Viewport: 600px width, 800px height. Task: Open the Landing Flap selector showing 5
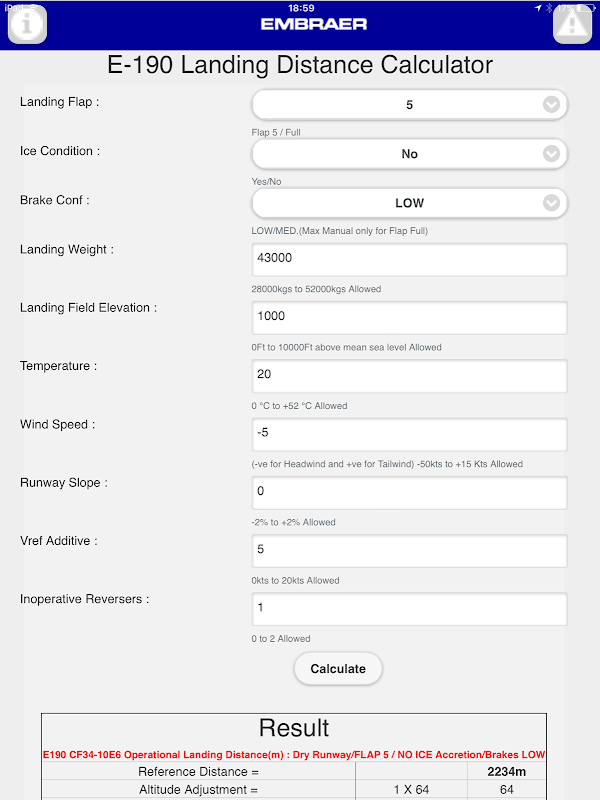pyautogui.click(x=409, y=105)
